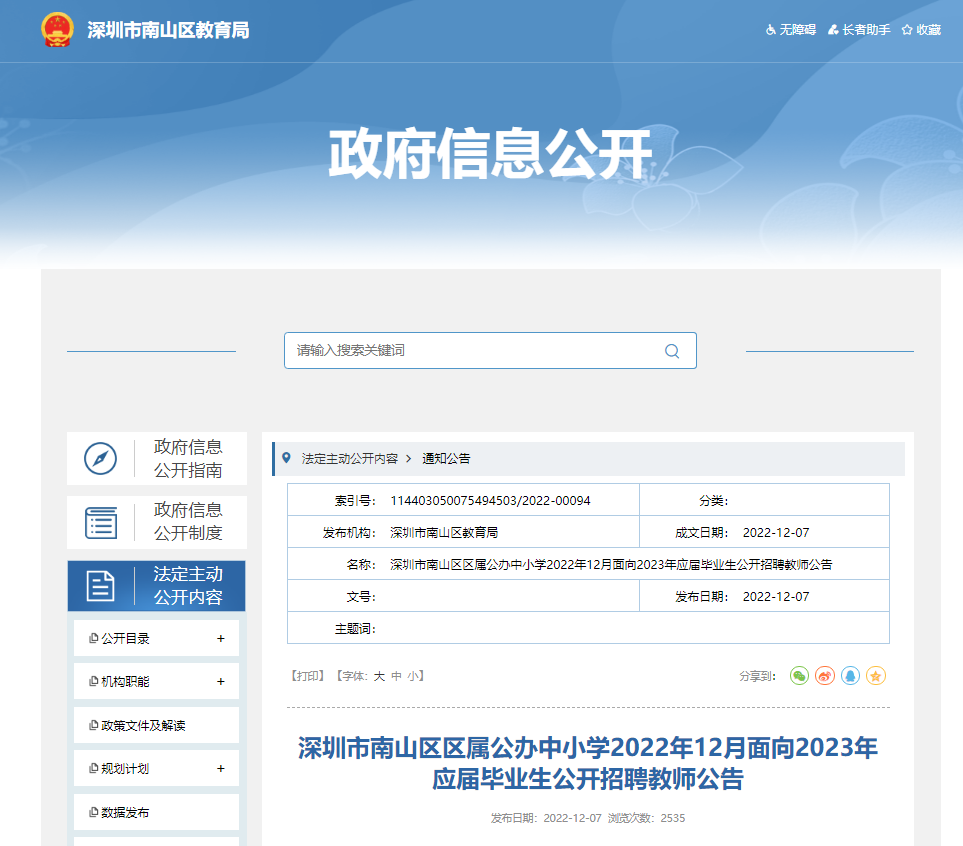Share the announcement to QQ
This screenshot has width=963, height=846.
pyautogui.click(x=850, y=676)
